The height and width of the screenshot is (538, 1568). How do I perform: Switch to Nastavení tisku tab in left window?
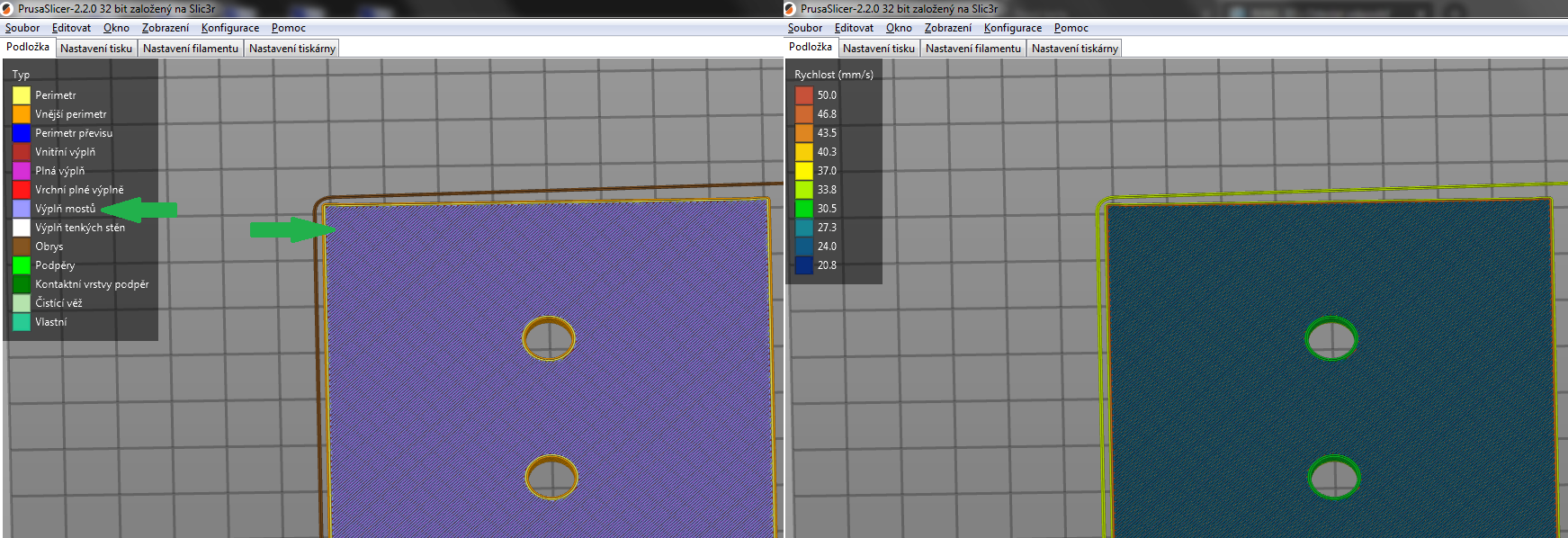point(96,49)
